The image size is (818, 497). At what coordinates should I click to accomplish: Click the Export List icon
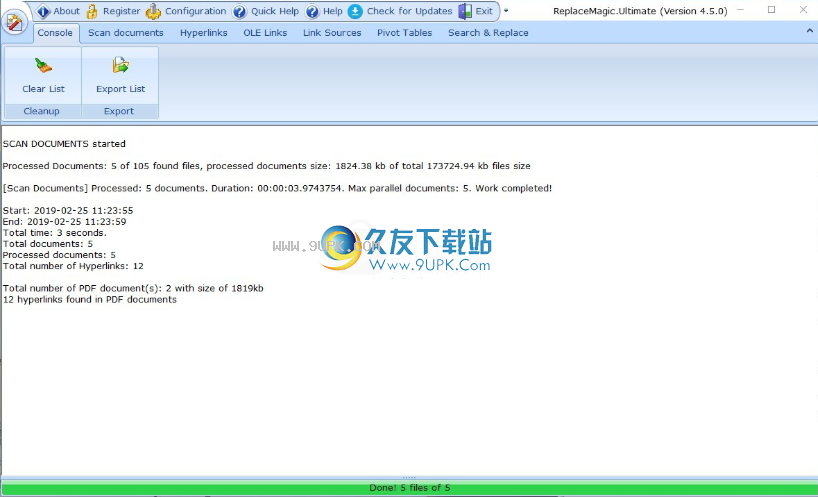[121, 66]
